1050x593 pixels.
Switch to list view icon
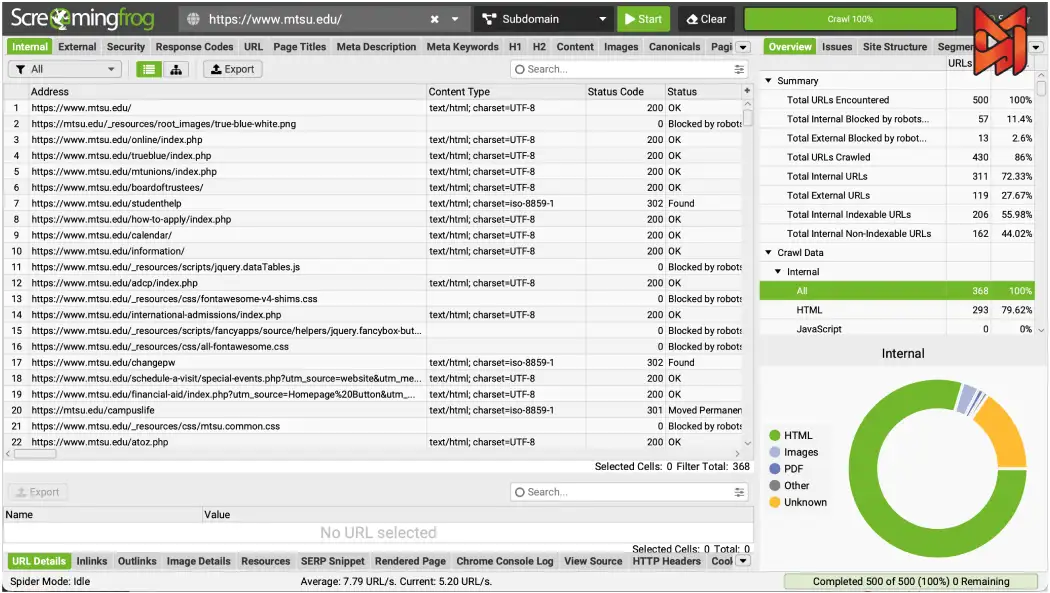149,69
